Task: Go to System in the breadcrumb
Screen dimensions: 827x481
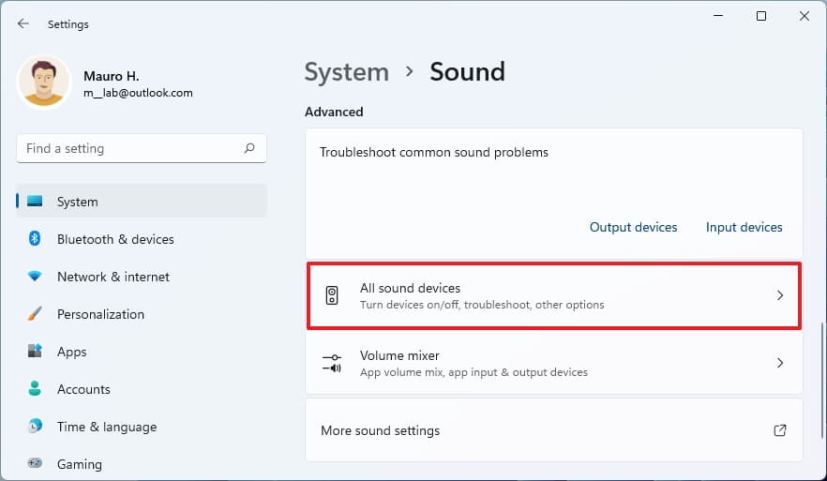Action: point(346,72)
